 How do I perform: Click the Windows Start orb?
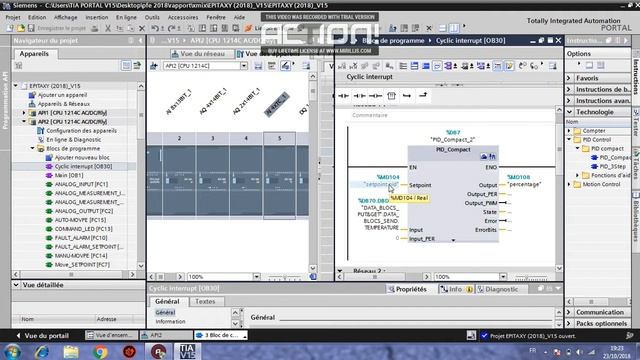tap(12, 351)
